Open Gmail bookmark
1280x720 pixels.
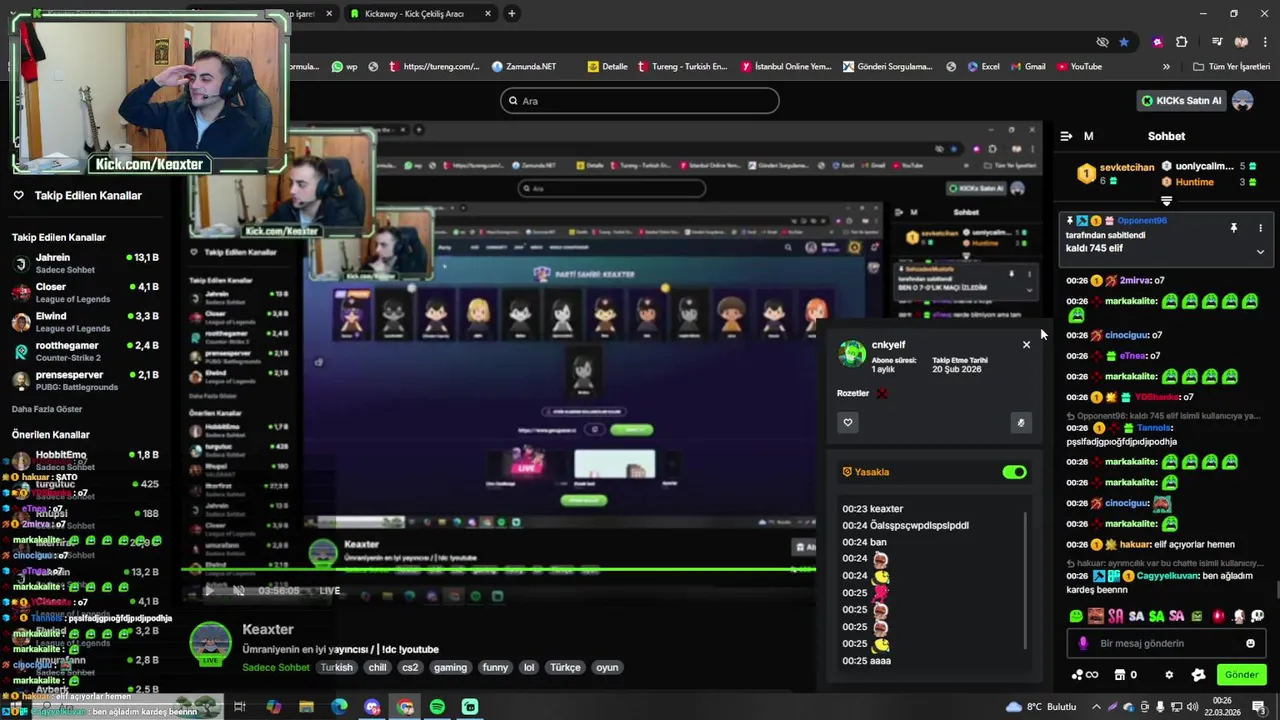pos(1028,67)
